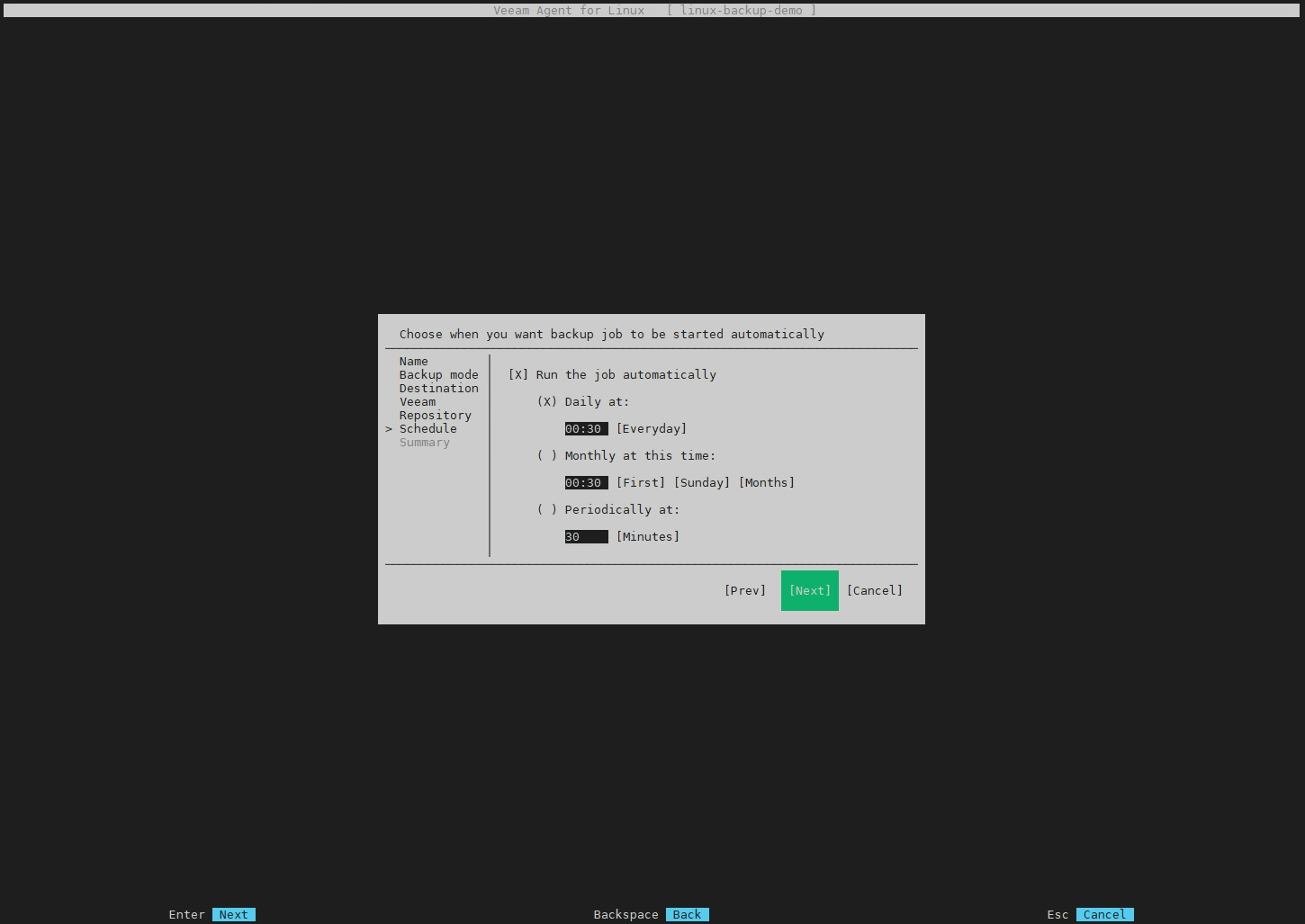This screenshot has height=924, width=1305.
Task: Open the Everyday dropdown selector
Action: pos(651,429)
